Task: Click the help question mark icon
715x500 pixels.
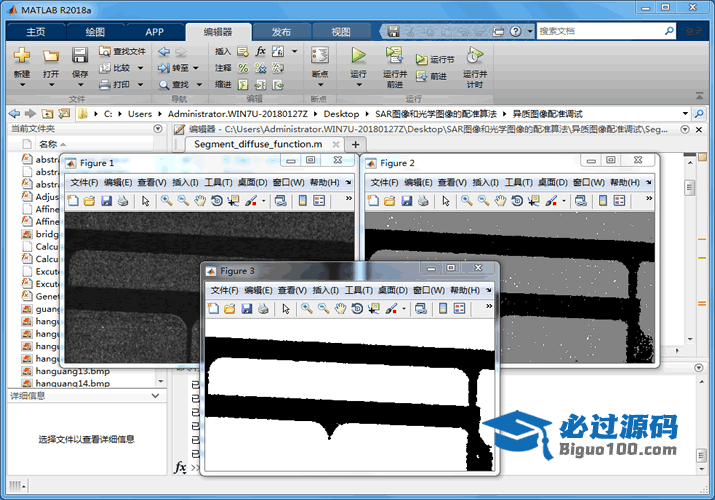Action: pos(515,31)
